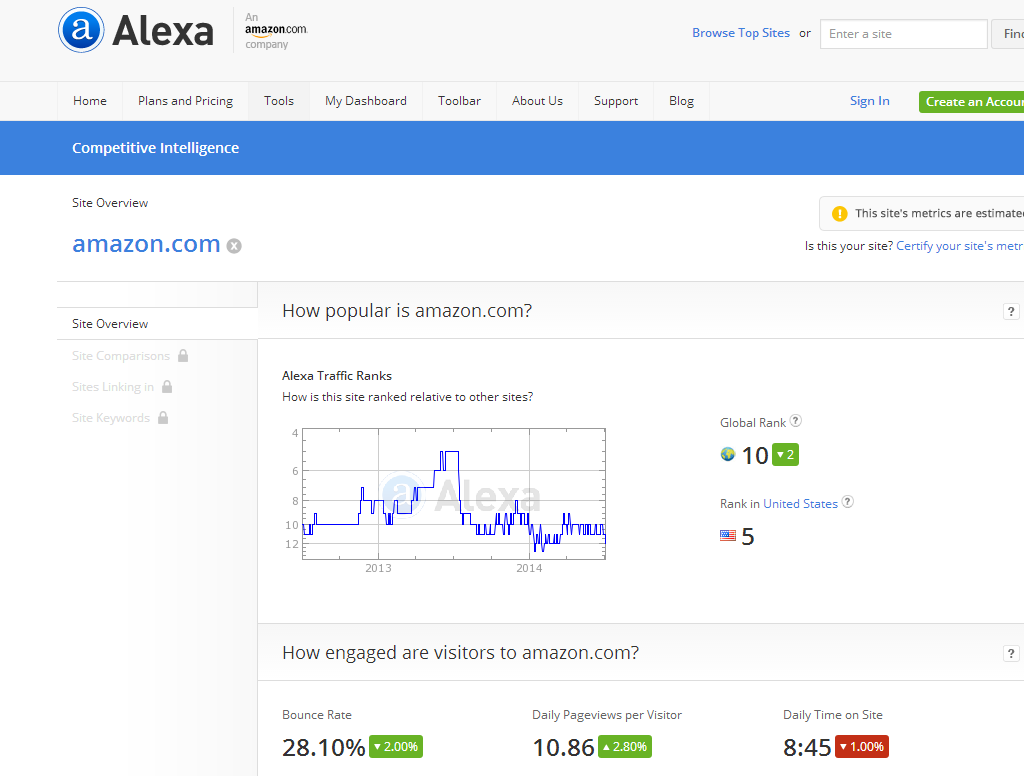
Task: Click the globe icon by Global Rank
Action: 728,454
